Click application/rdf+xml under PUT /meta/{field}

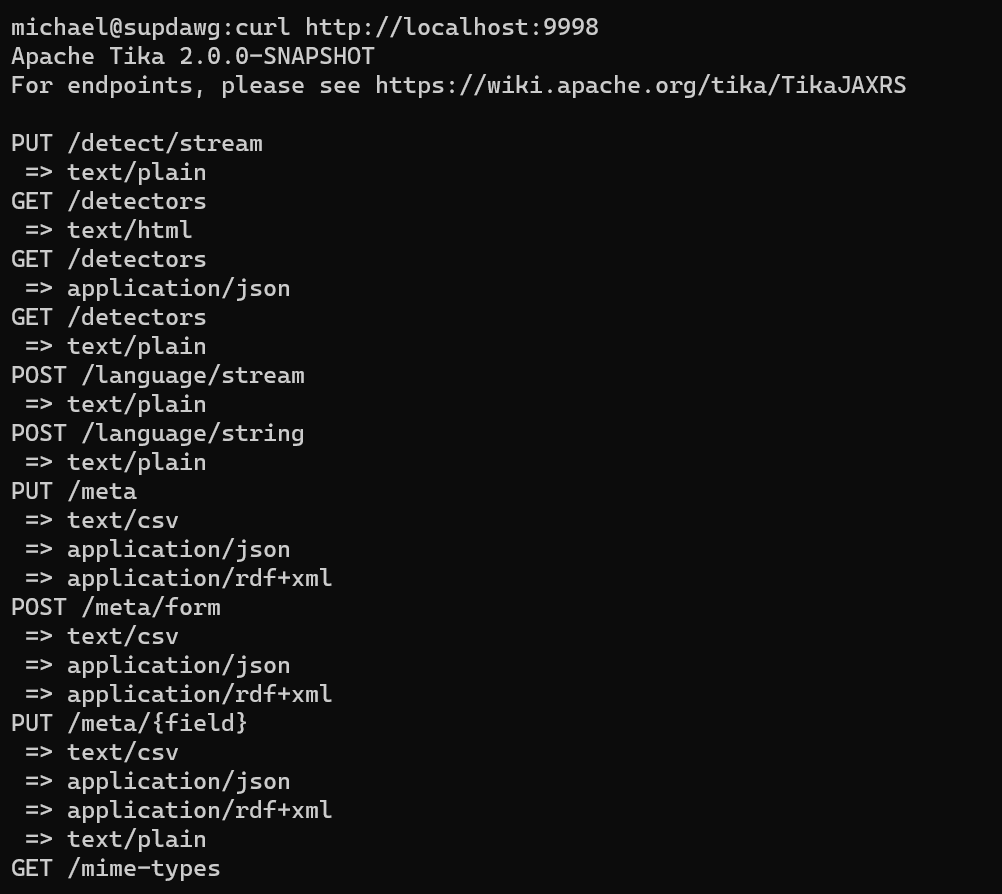(199, 810)
